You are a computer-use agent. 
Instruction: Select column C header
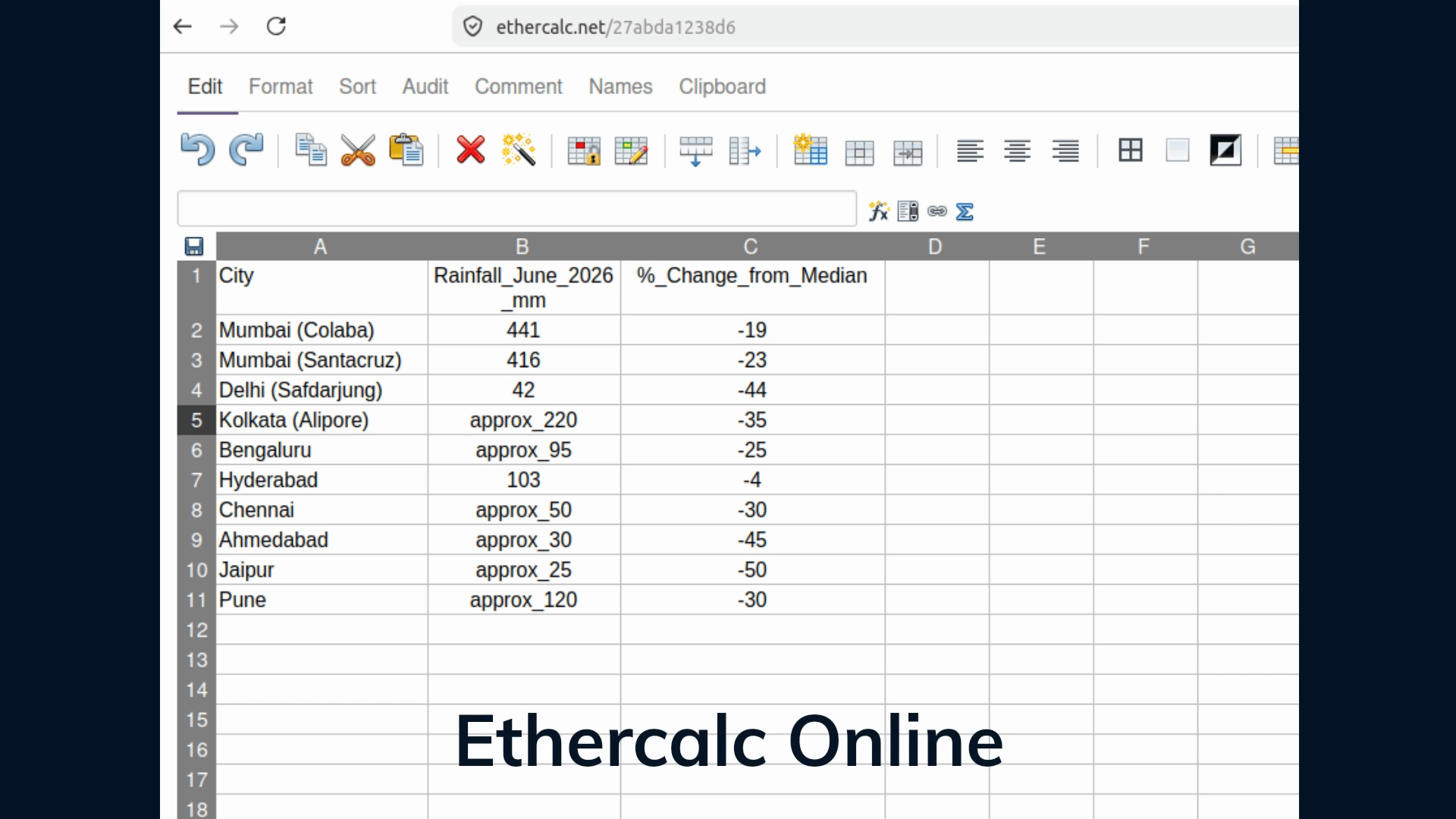pyautogui.click(x=752, y=246)
